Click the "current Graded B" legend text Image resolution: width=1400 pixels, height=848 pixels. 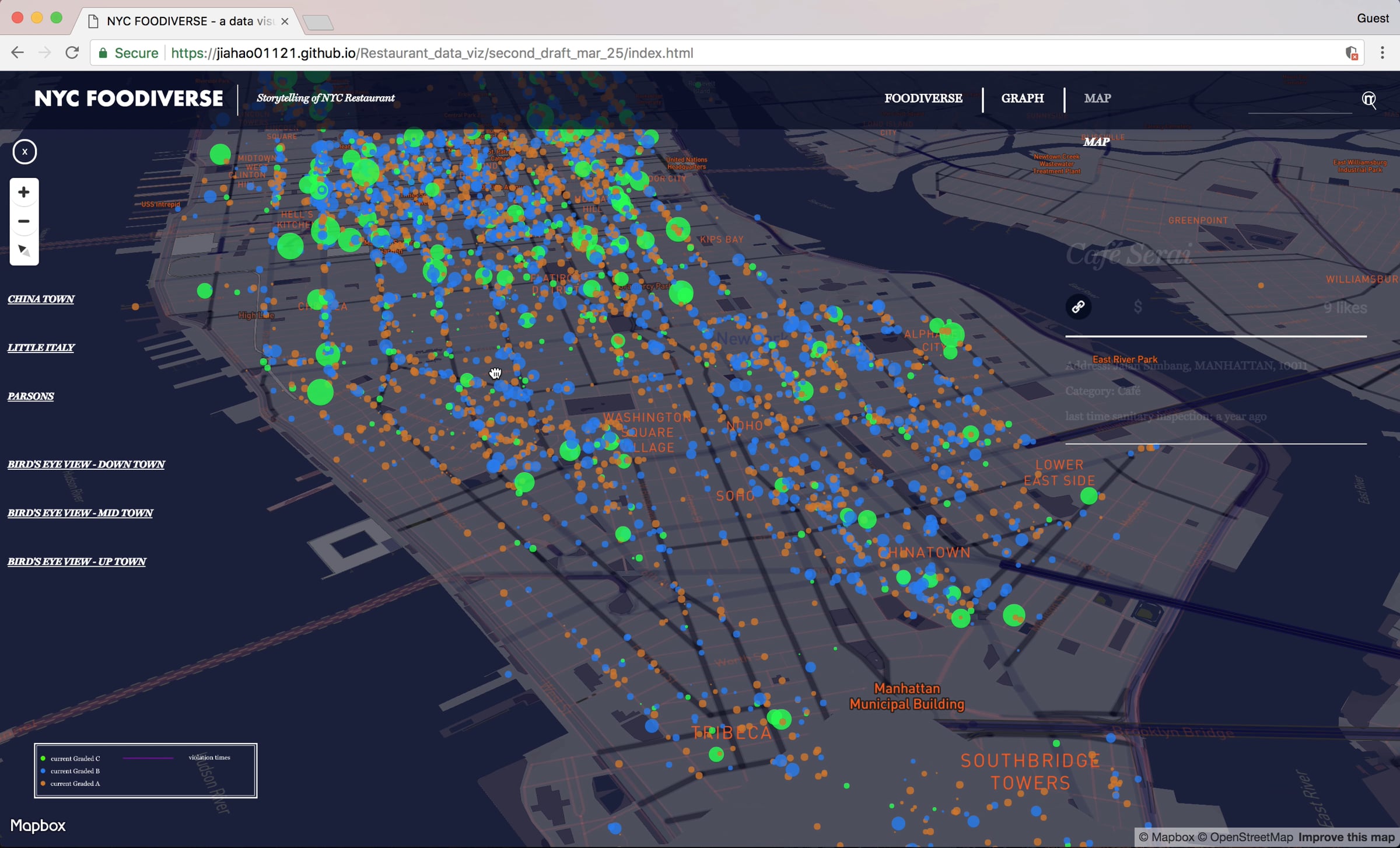75,771
